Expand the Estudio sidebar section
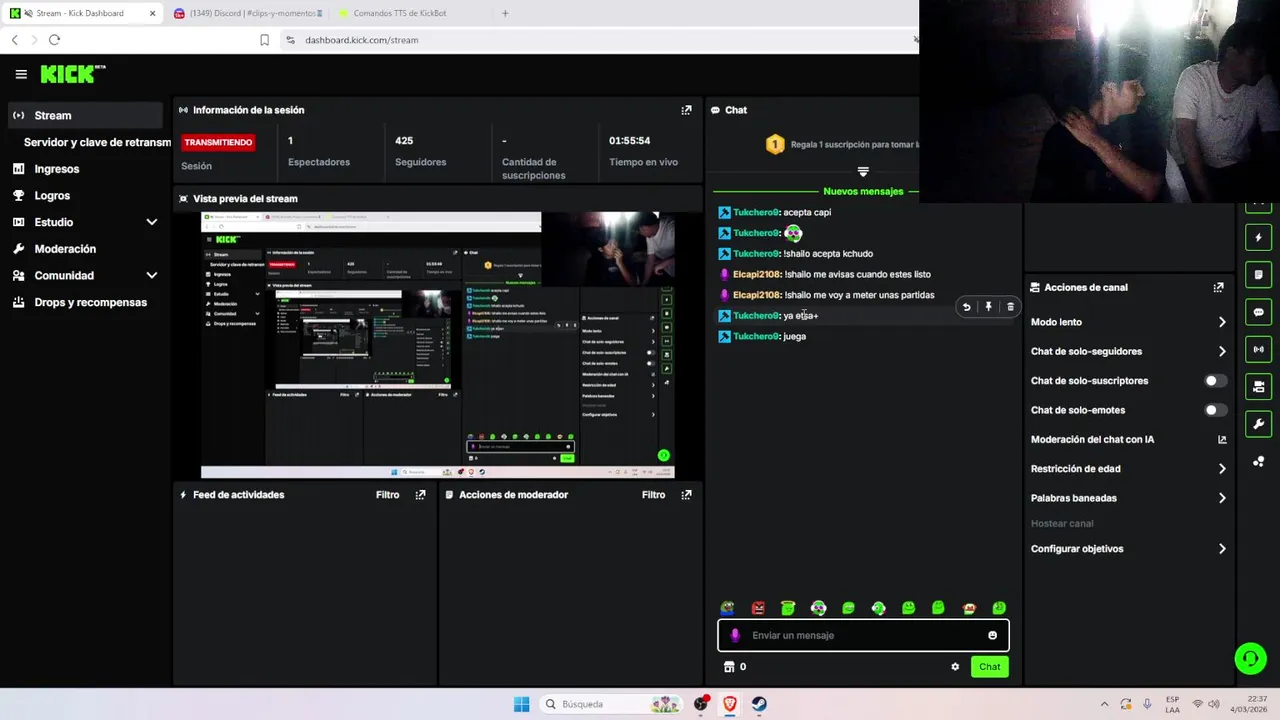 [151, 222]
